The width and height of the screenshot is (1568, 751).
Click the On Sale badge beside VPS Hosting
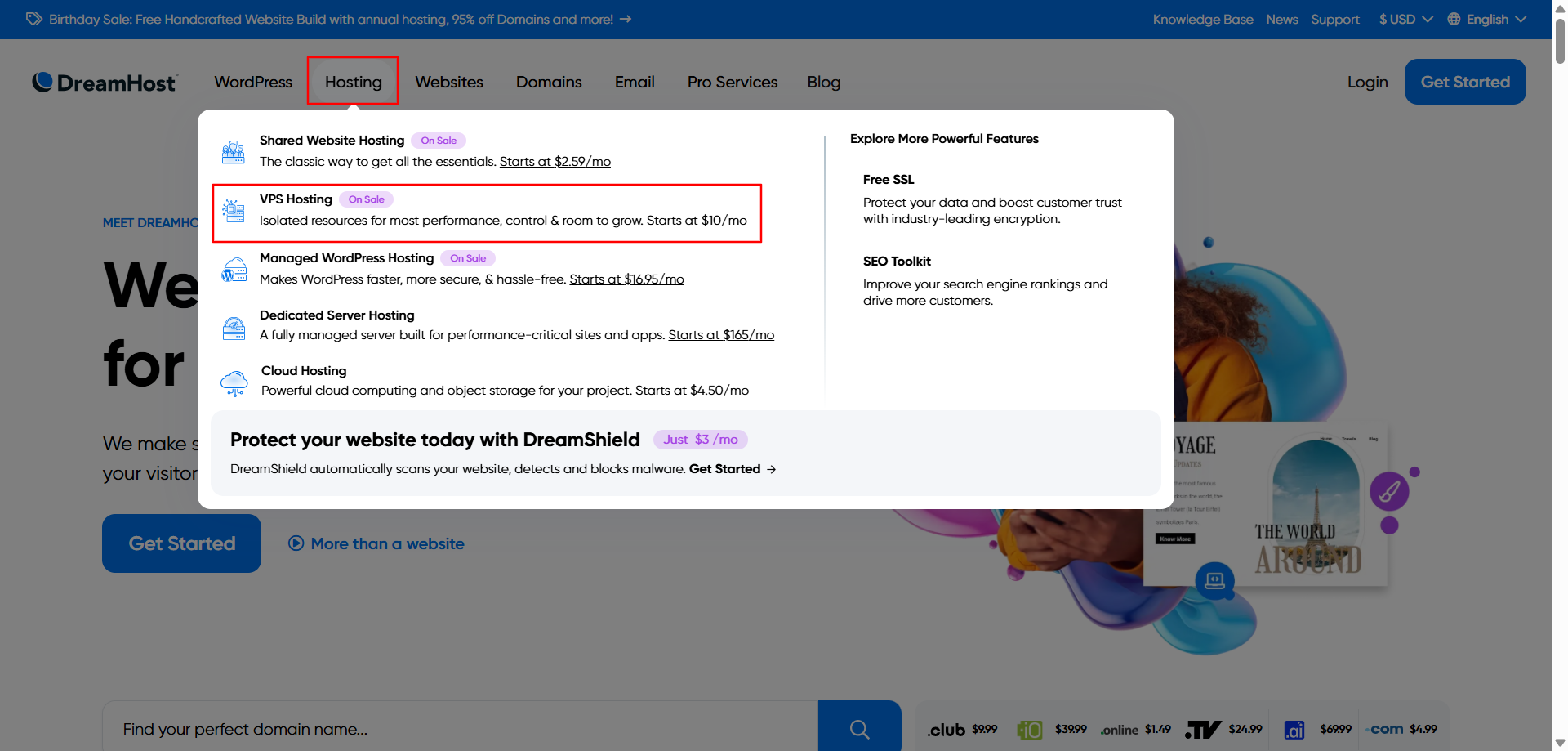pos(366,199)
